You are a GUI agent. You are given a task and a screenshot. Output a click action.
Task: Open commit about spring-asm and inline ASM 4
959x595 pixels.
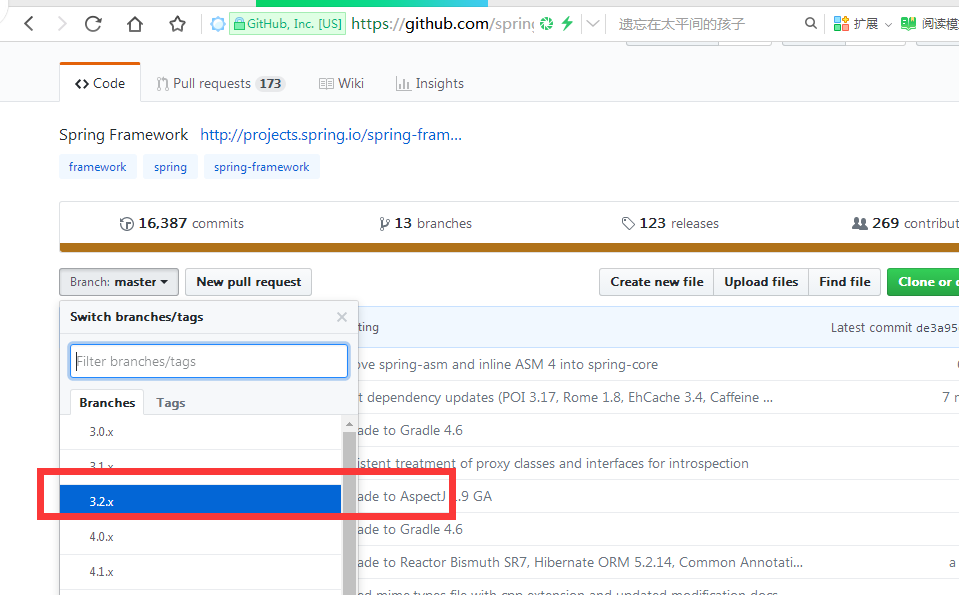pyautogui.click(x=507, y=364)
